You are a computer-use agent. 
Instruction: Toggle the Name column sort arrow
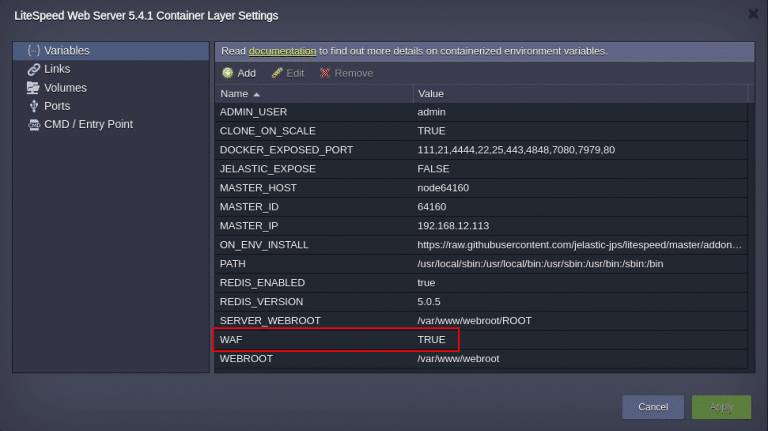pyautogui.click(x=257, y=94)
